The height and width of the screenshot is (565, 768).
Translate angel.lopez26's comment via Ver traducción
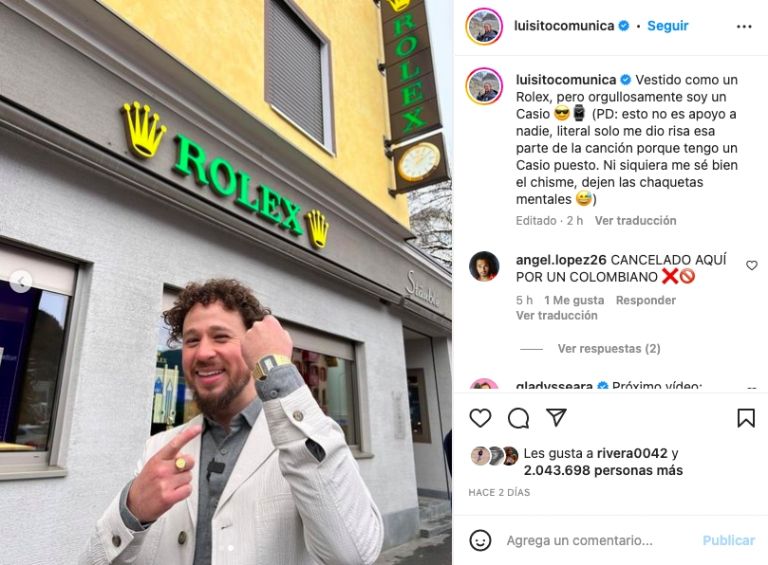click(556, 315)
